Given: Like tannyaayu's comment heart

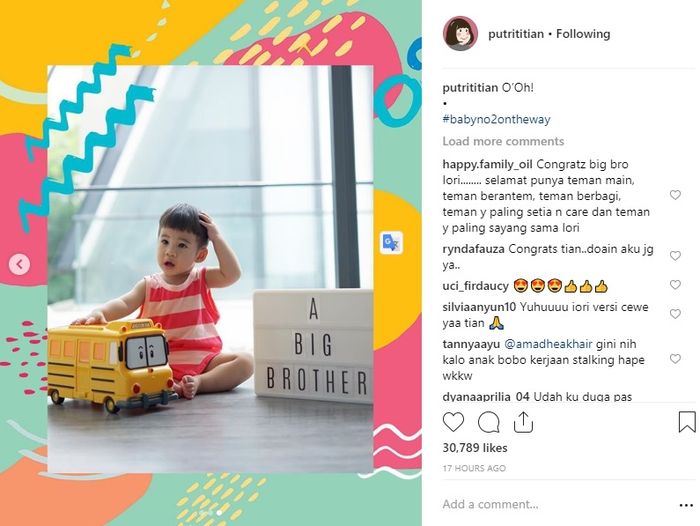Looking at the screenshot, I should pyautogui.click(x=675, y=359).
